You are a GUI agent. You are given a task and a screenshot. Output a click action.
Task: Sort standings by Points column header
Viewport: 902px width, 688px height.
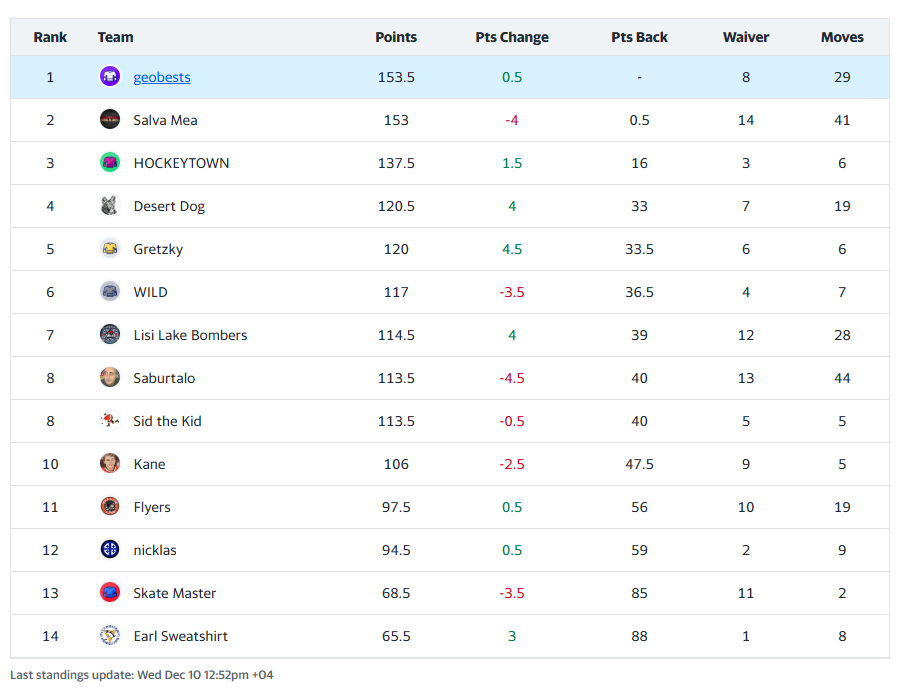click(396, 37)
